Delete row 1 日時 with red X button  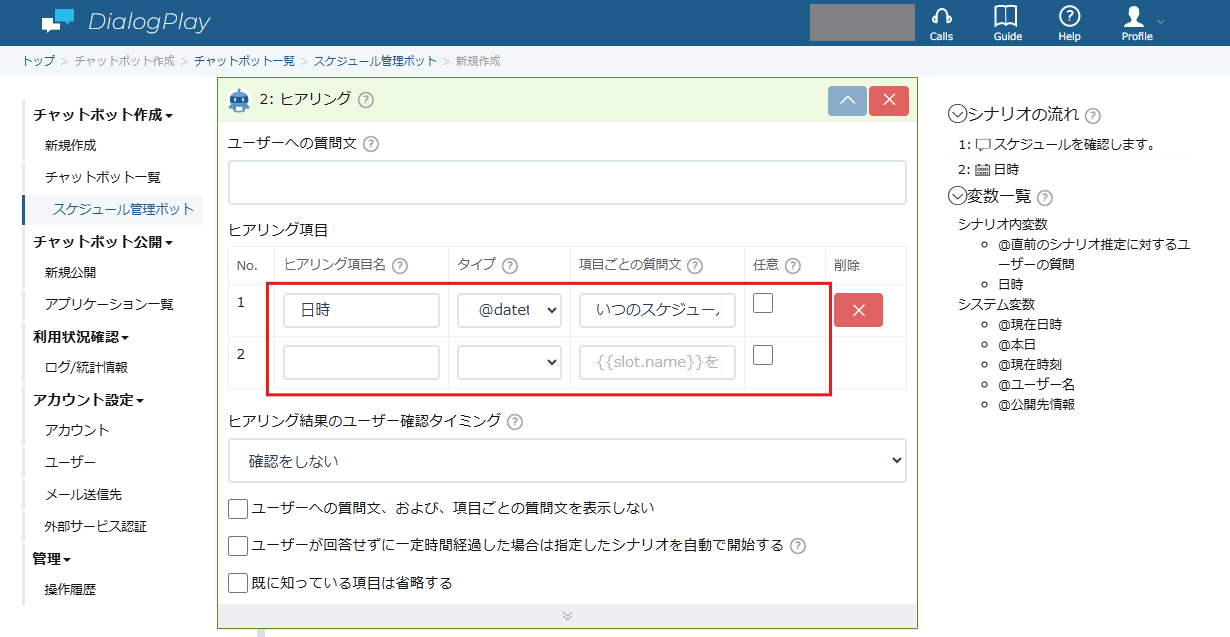(x=858, y=310)
